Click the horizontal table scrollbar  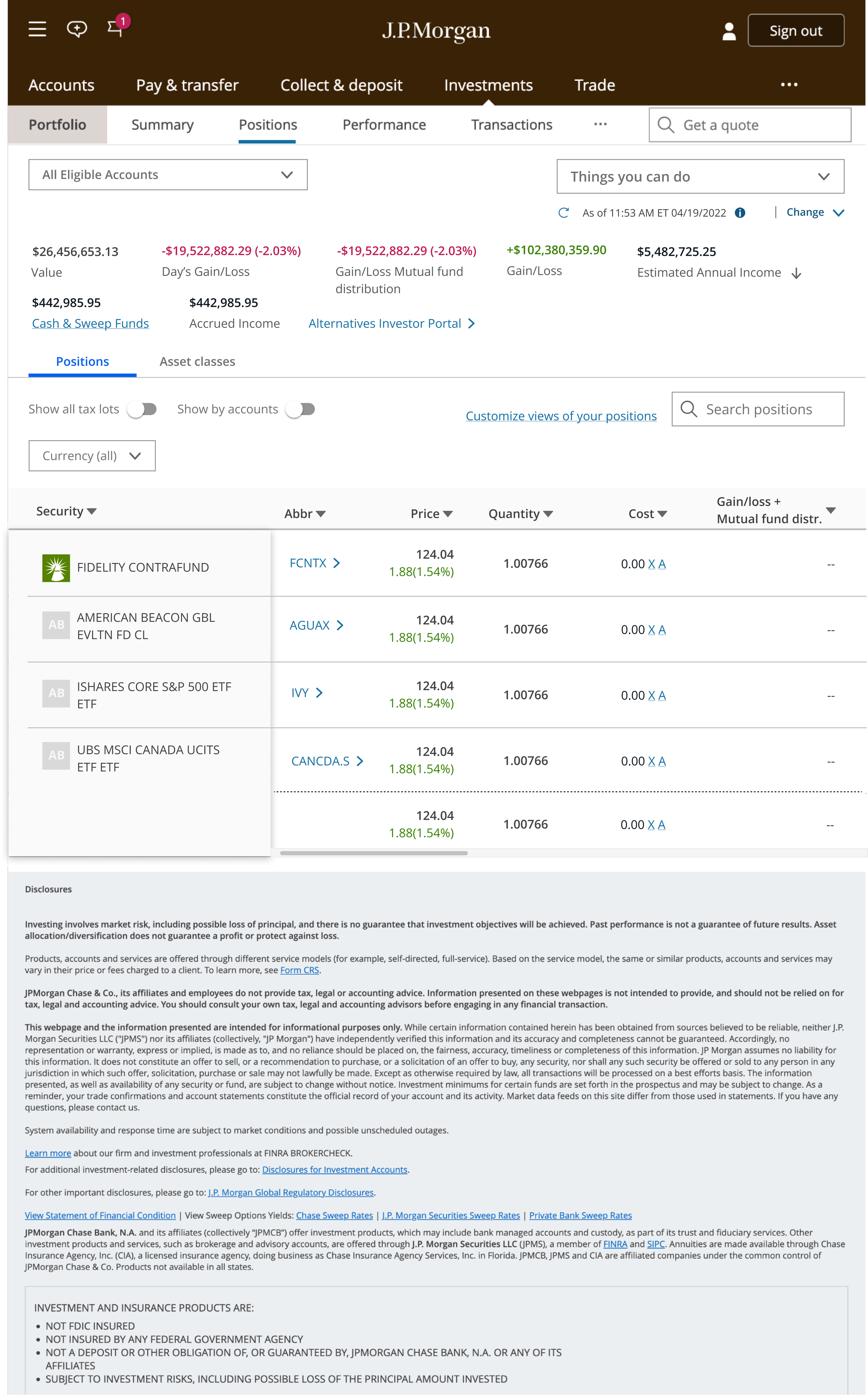[x=374, y=853]
